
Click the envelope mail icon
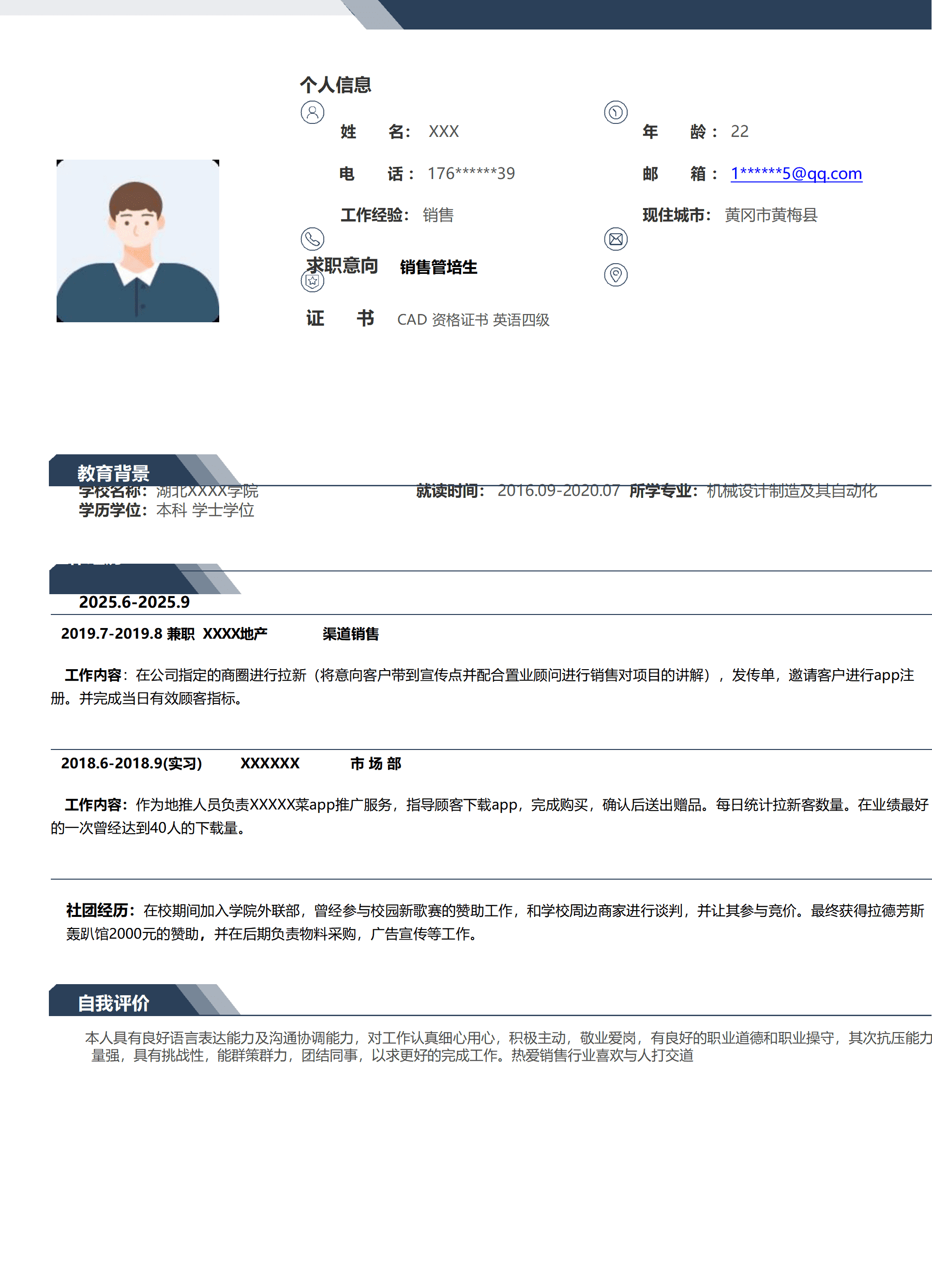[x=616, y=239]
